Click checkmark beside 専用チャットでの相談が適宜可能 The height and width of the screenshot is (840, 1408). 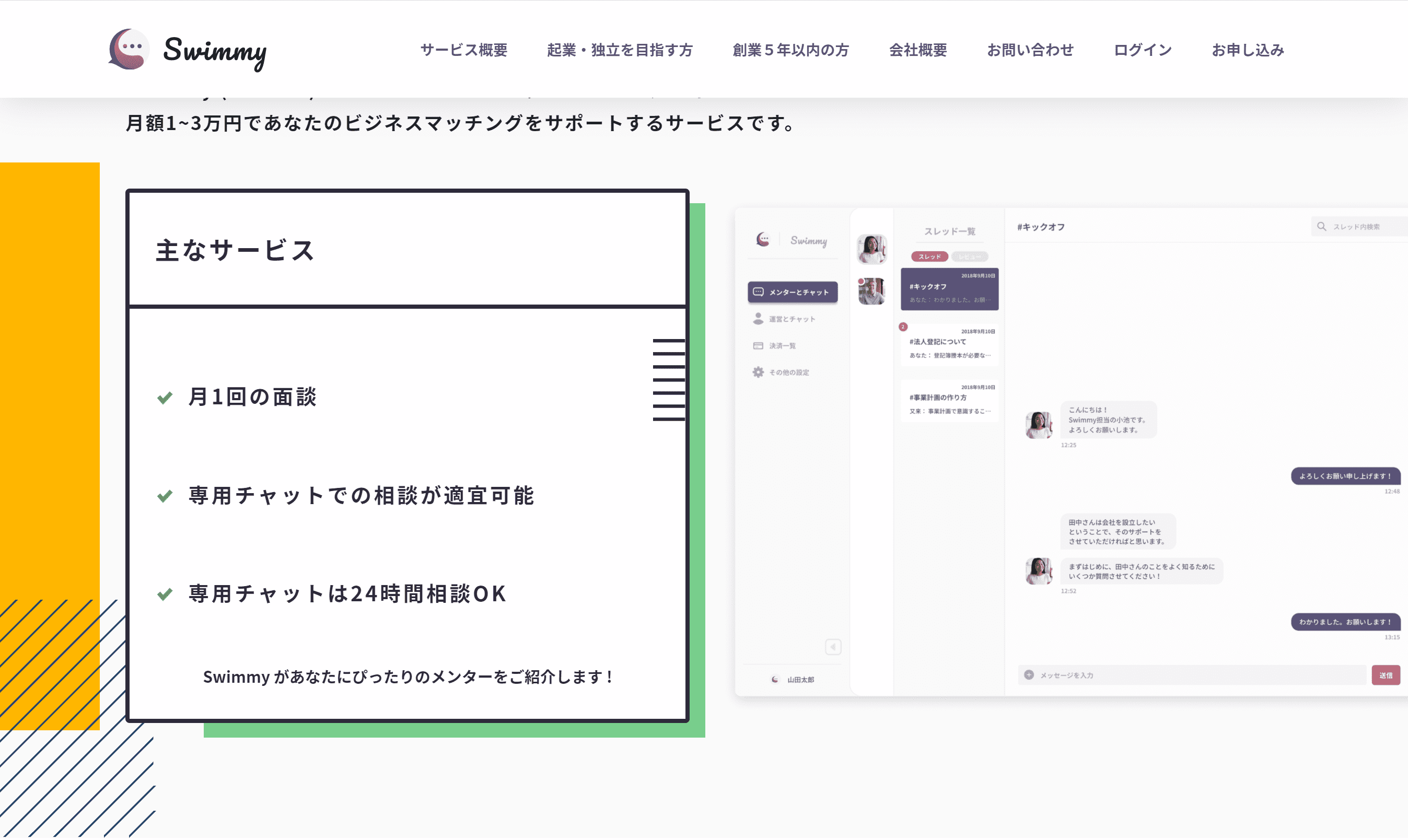165,496
